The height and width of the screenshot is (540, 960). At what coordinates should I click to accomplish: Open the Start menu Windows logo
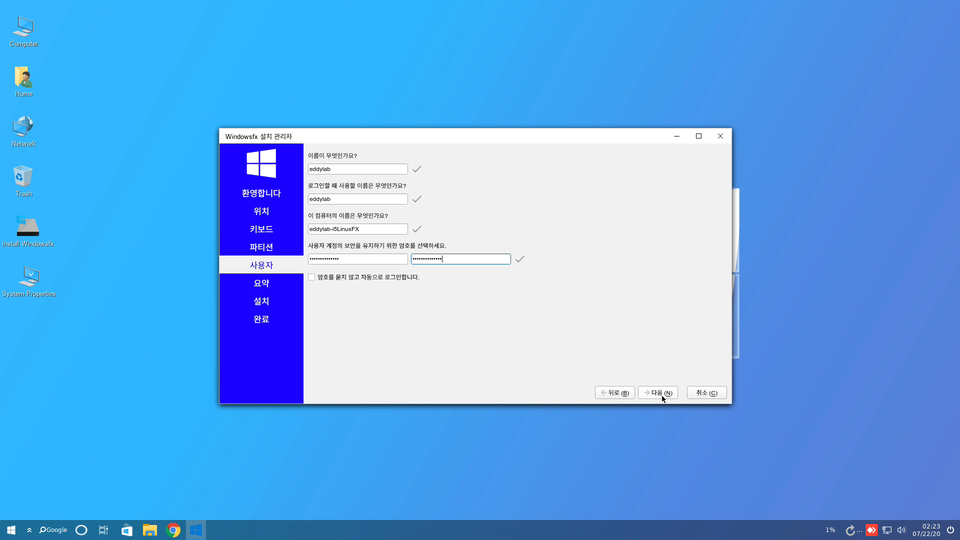[11, 530]
